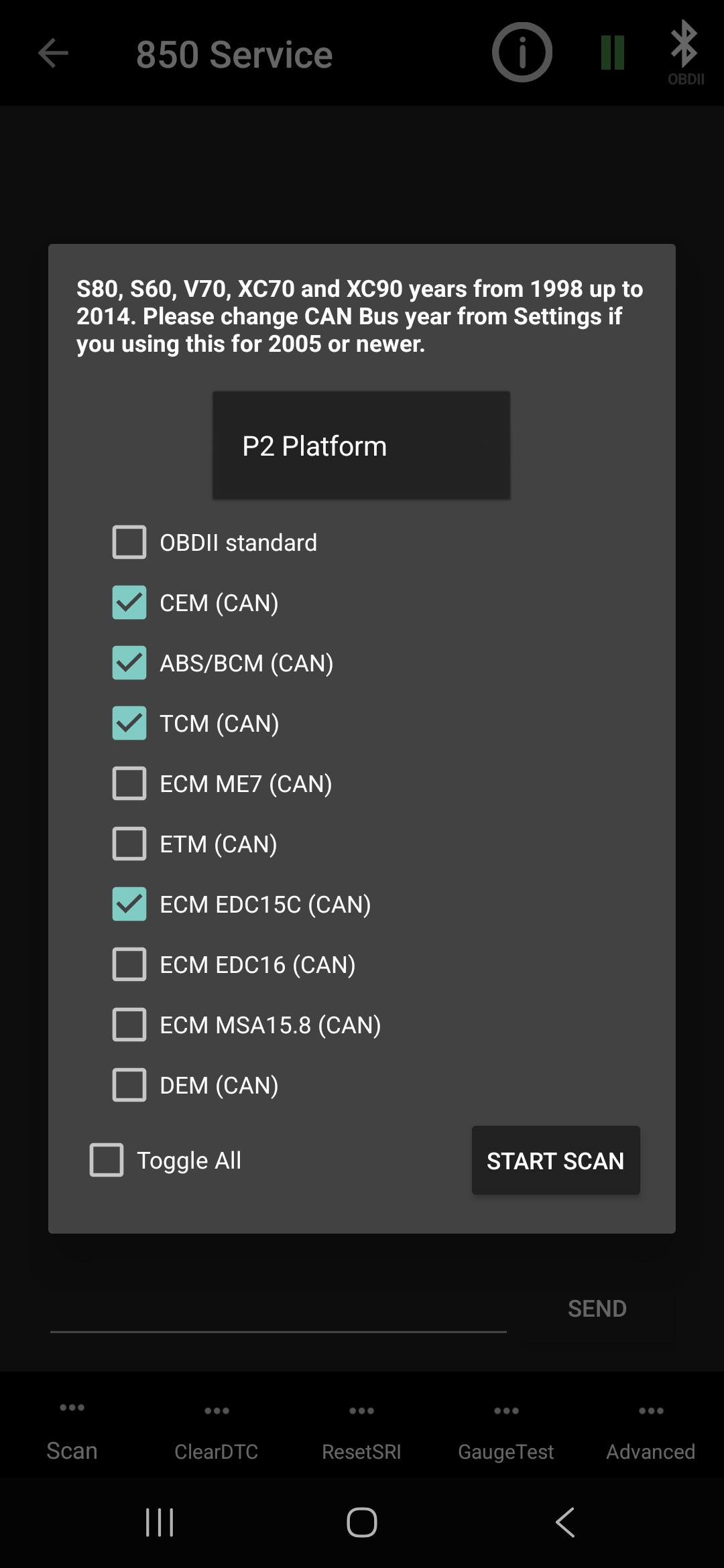Enable the OBDII standard checkbox
This screenshot has height=1568, width=724.
(129, 542)
